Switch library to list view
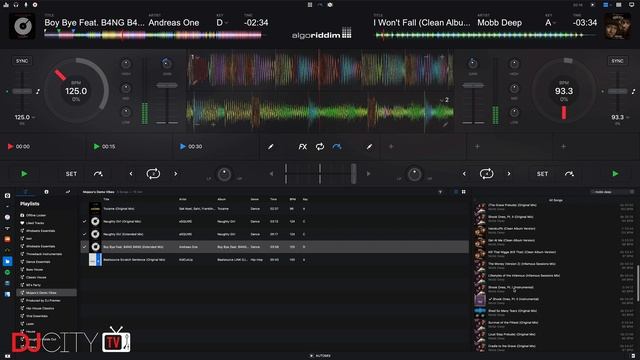The height and width of the screenshot is (360, 640). tap(456, 192)
